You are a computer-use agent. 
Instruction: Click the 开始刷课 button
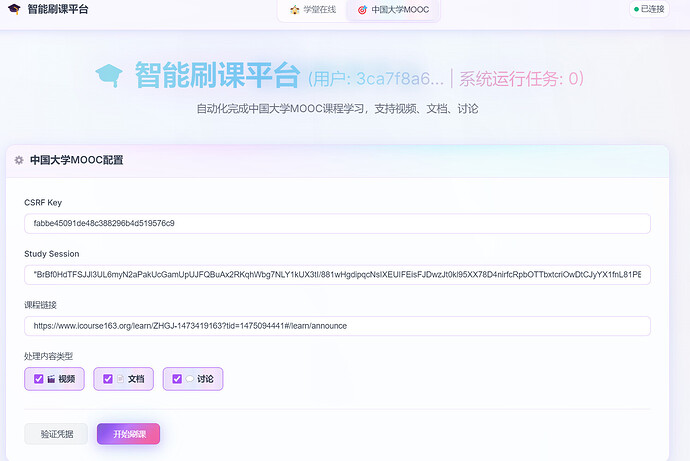[128, 434]
